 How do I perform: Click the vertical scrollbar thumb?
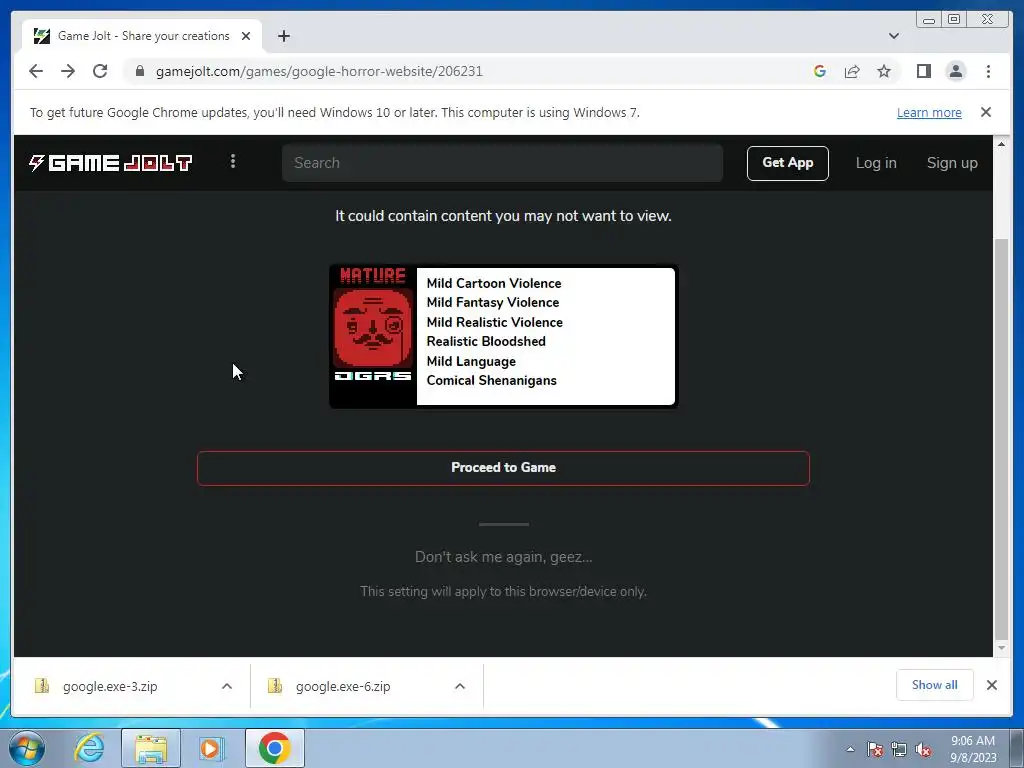[1002, 440]
